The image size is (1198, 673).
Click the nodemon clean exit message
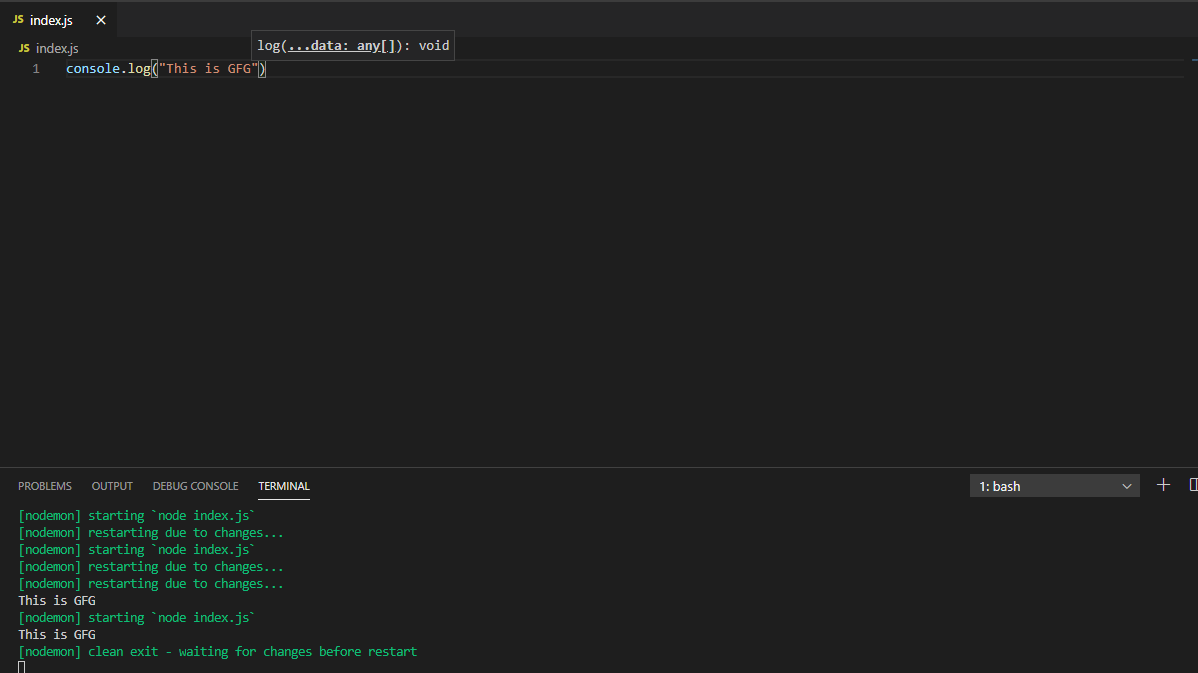pyautogui.click(x=217, y=651)
